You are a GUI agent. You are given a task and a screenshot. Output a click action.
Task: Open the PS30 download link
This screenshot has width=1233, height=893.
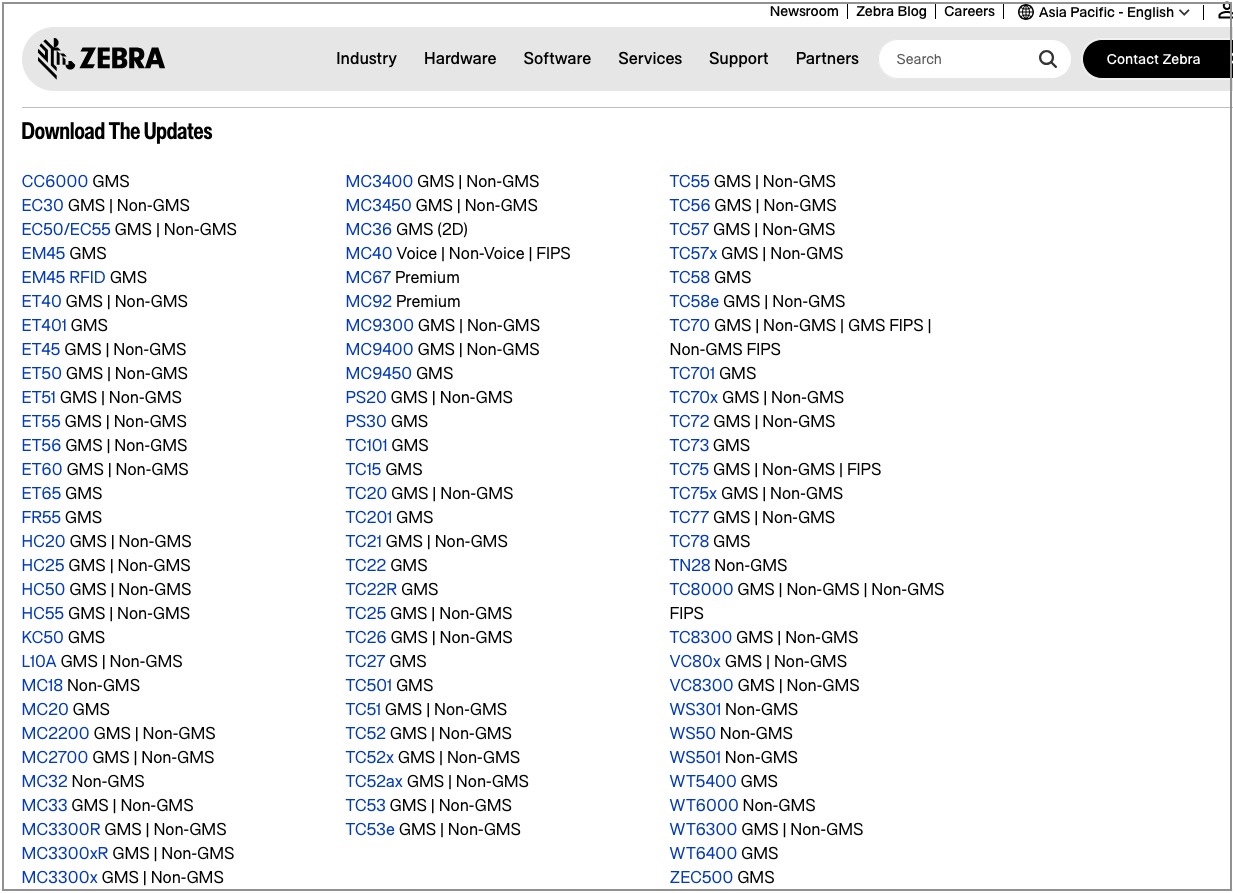point(366,421)
